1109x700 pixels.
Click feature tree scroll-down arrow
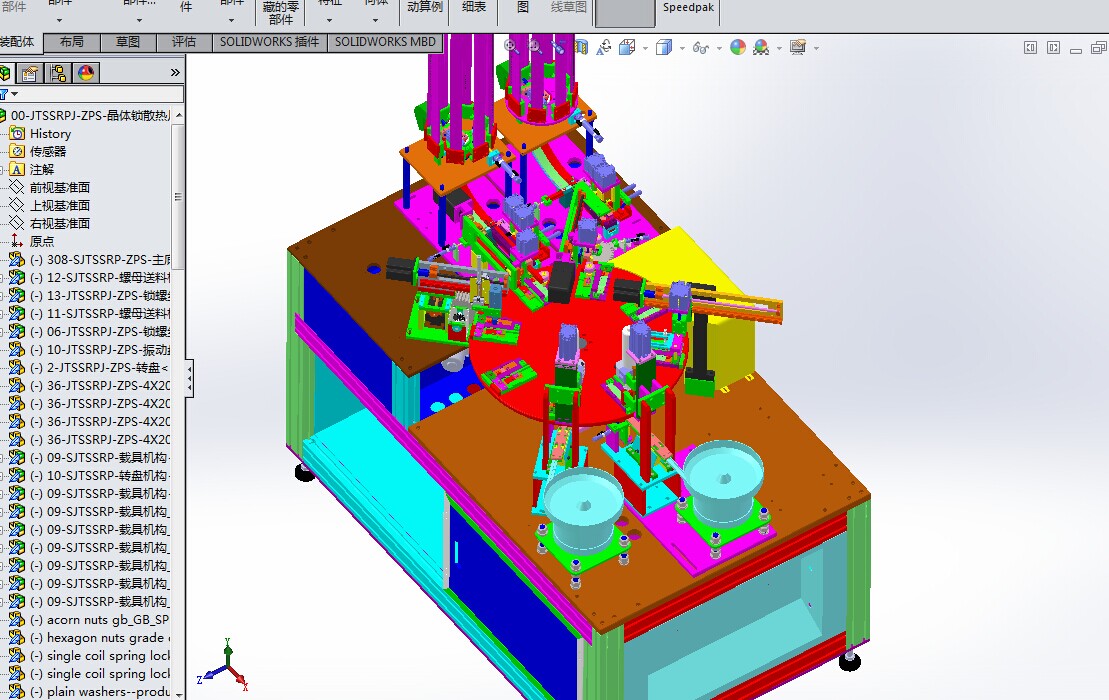point(179,694)
